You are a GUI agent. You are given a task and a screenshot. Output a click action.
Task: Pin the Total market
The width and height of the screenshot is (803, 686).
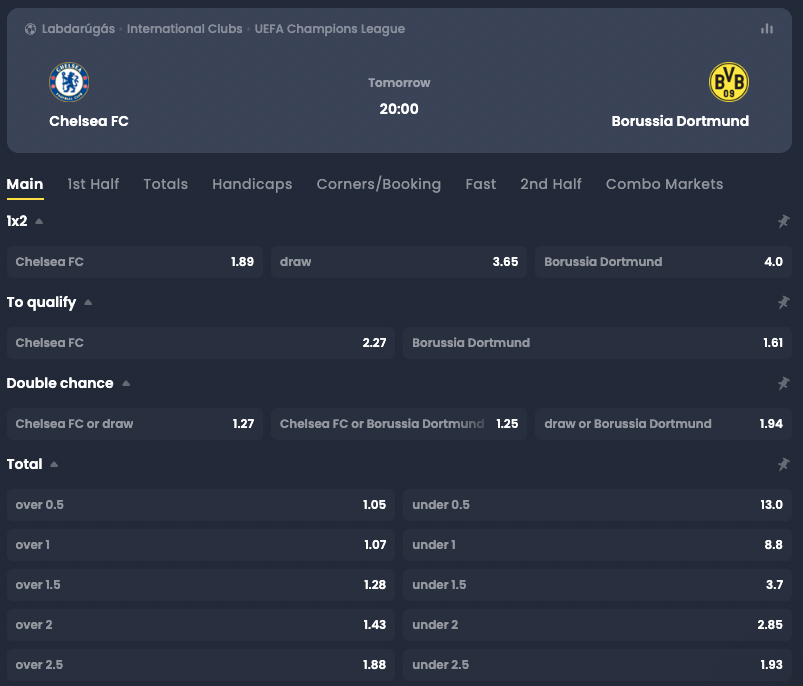click(784, 464)
